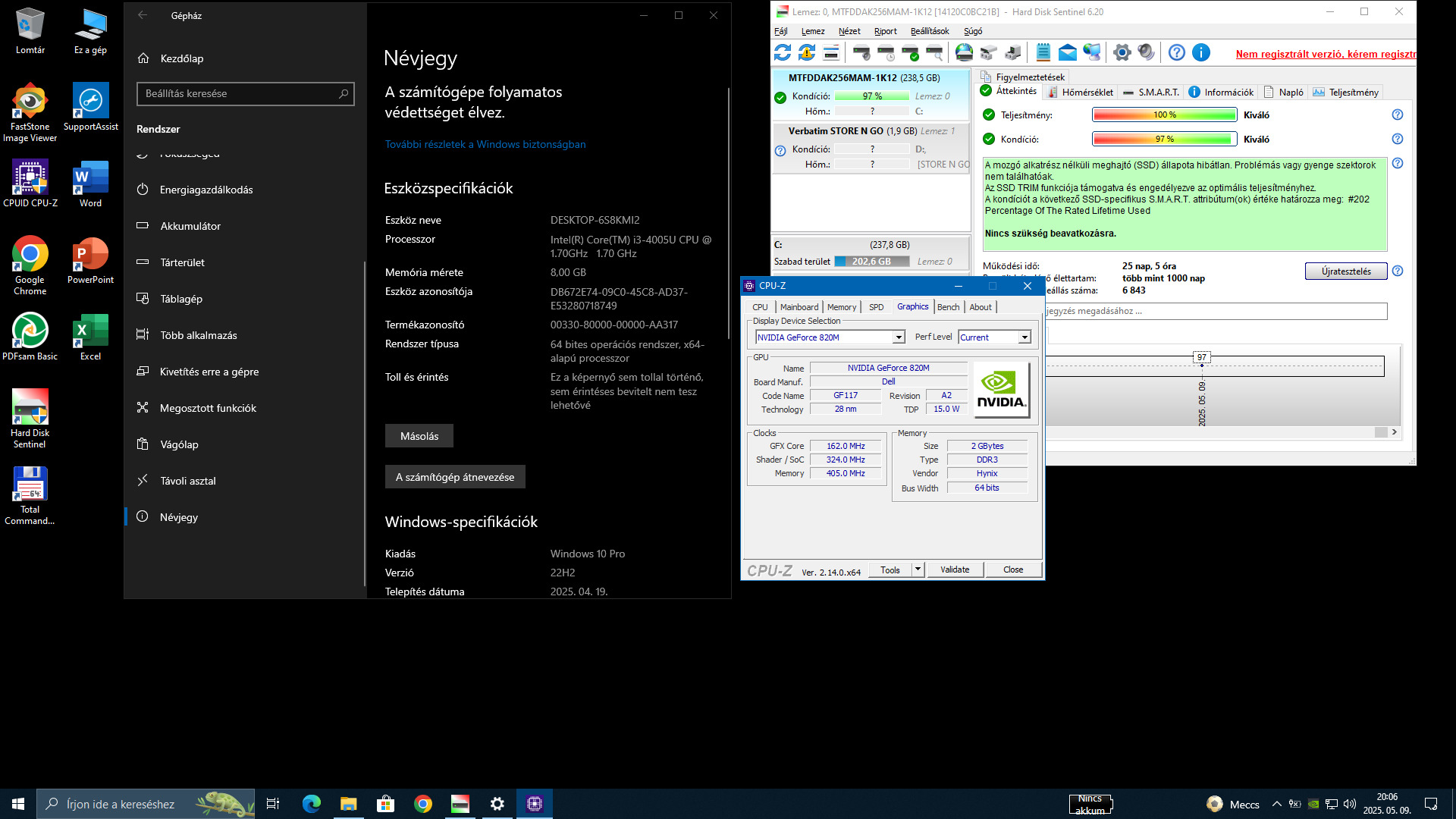Click the speaker sound icon in Sentinel toolbar

[x=1146, y=52]
